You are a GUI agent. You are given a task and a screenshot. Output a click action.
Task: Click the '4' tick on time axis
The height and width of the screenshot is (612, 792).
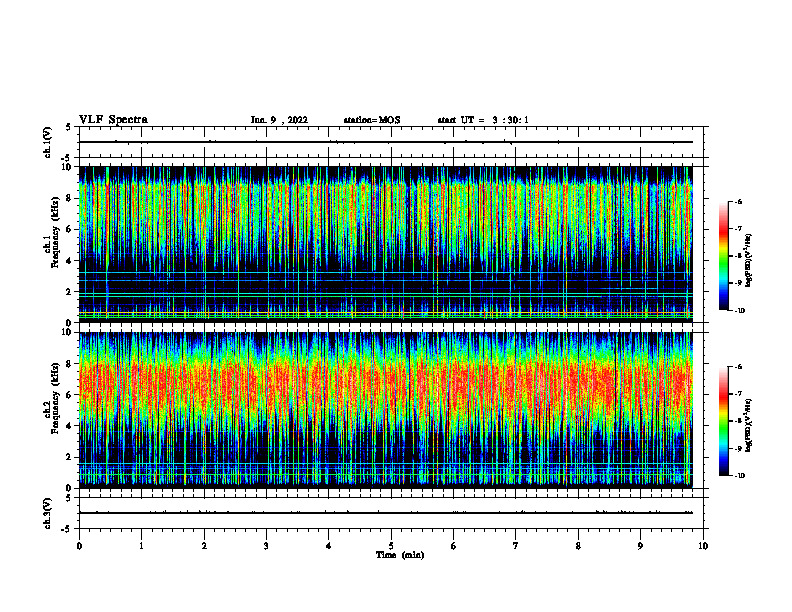329,546
